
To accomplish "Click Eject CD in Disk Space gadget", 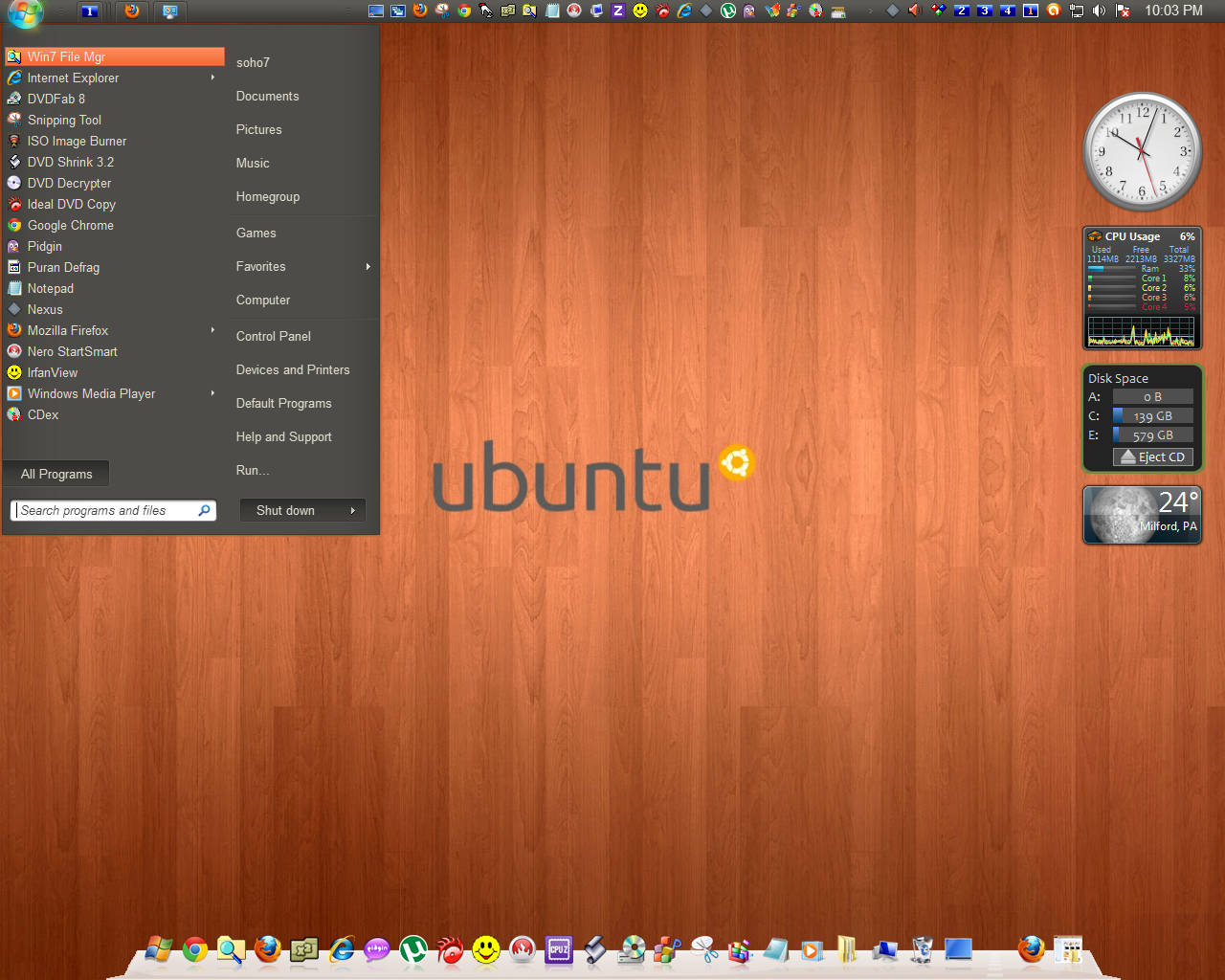I will [1153, 457].
